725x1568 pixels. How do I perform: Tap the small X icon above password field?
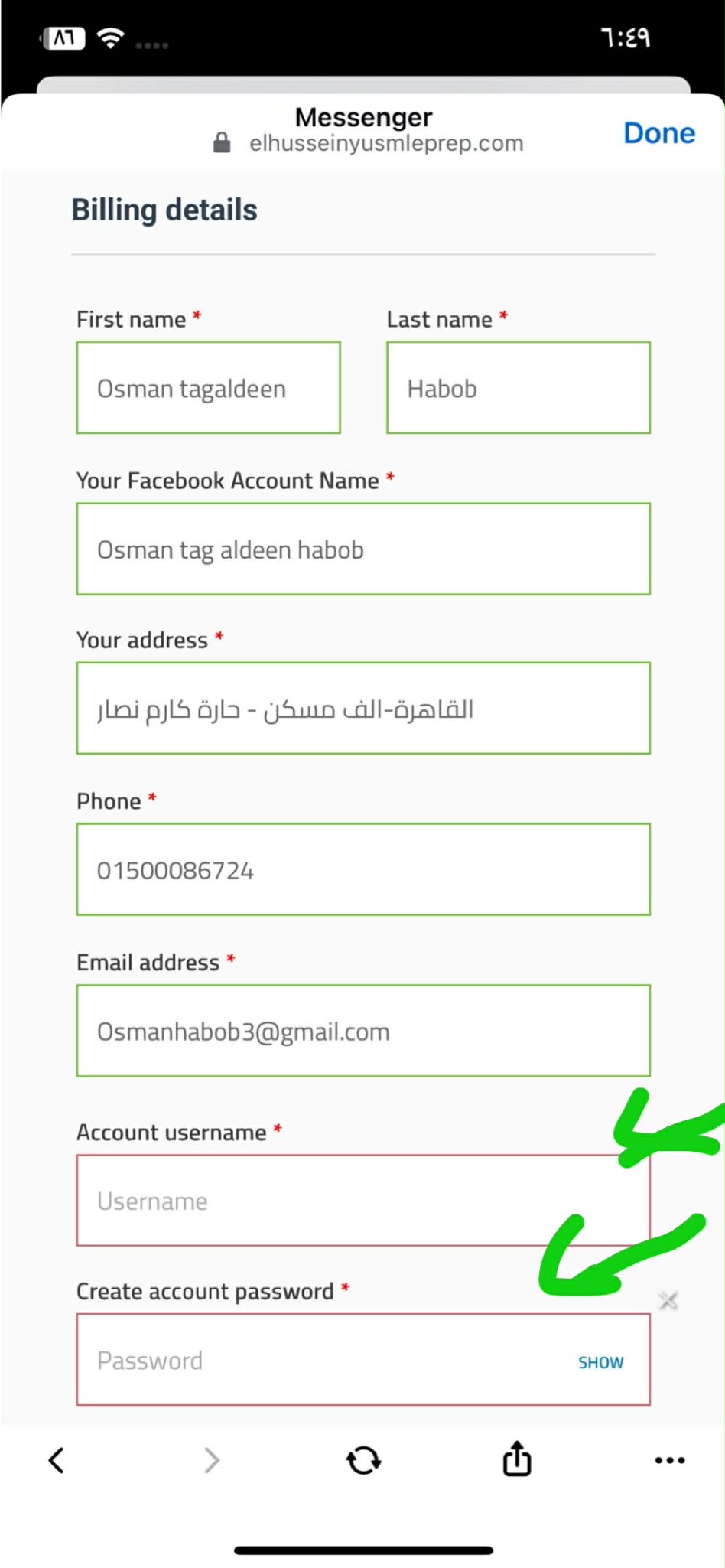(668, 1299)
